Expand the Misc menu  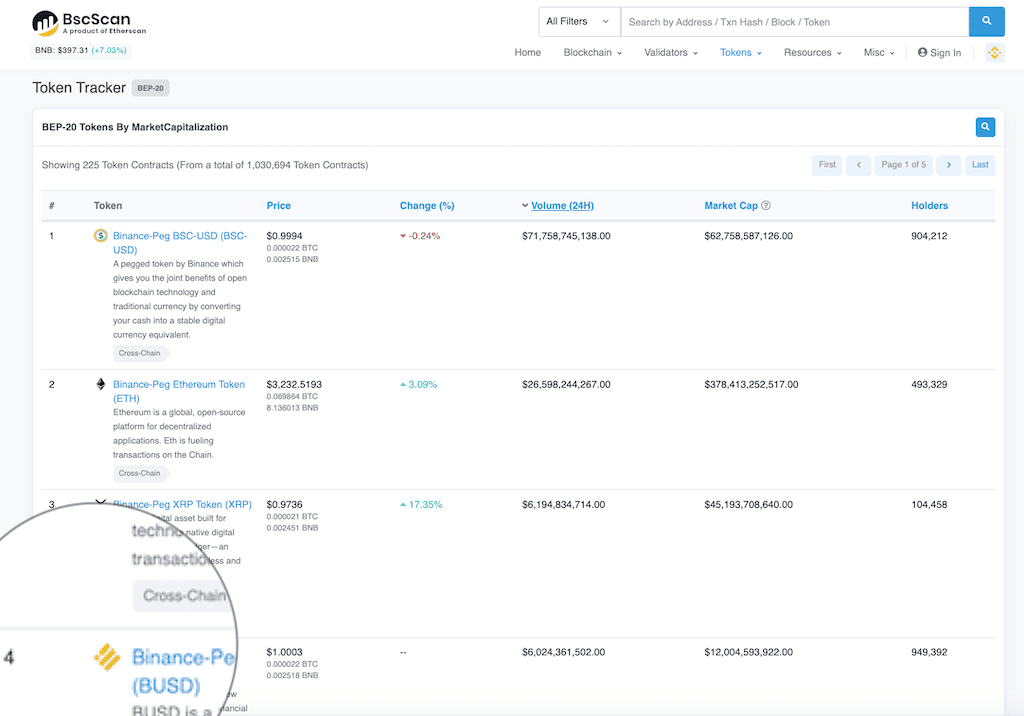coord(878,52)
